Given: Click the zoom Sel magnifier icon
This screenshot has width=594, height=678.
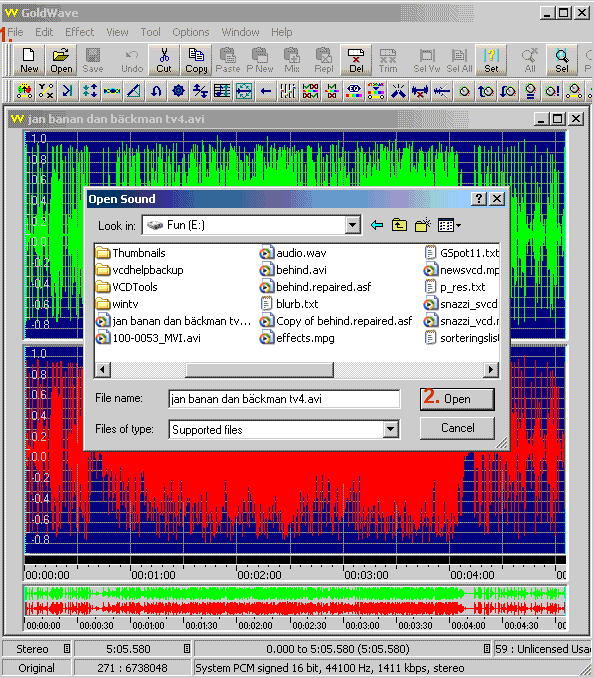Looking at the screenshot, I should pos(562,60).
